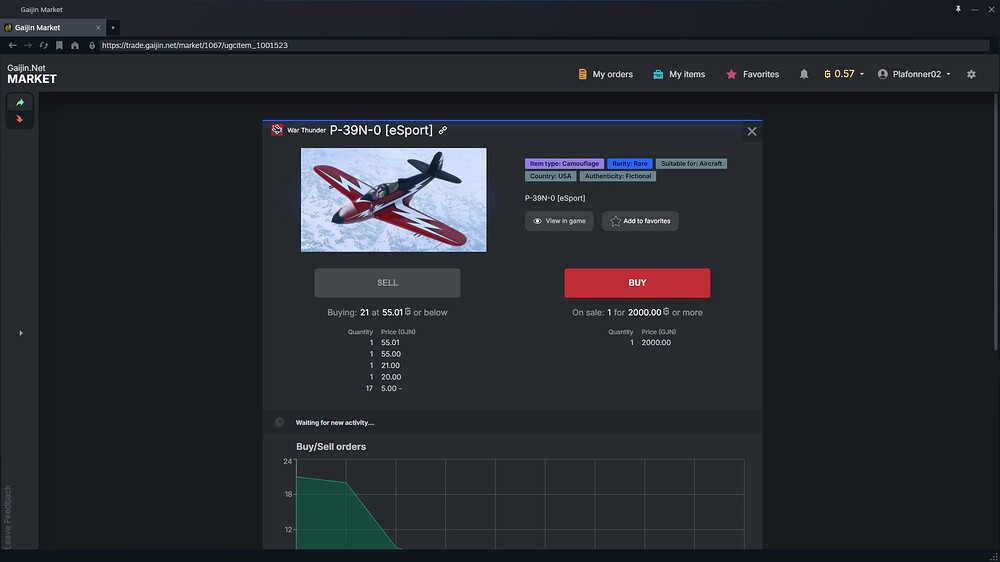Click the pin window icon
The height and width of the screenshot is (562, 1000).
pos(958,9)
